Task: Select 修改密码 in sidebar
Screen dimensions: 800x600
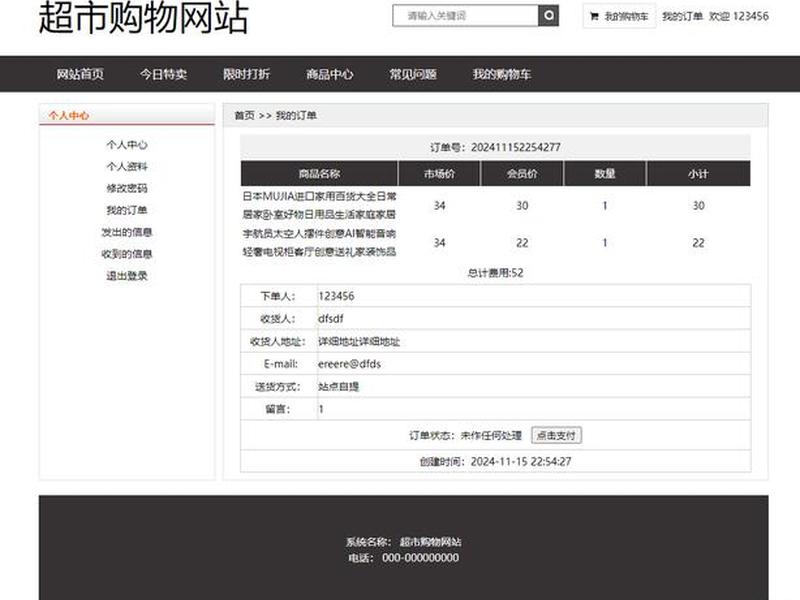Action: click(x=127, y=188)
